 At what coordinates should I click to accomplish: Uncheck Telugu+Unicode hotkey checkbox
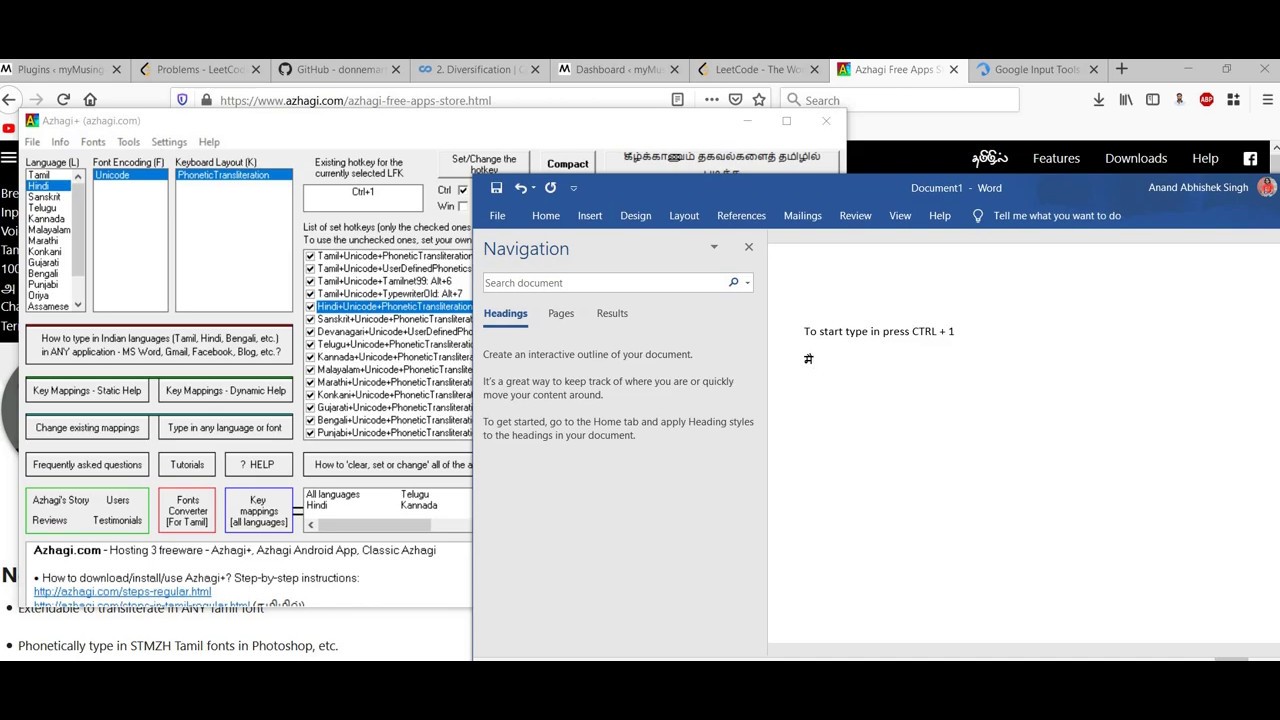coord(310,344)
